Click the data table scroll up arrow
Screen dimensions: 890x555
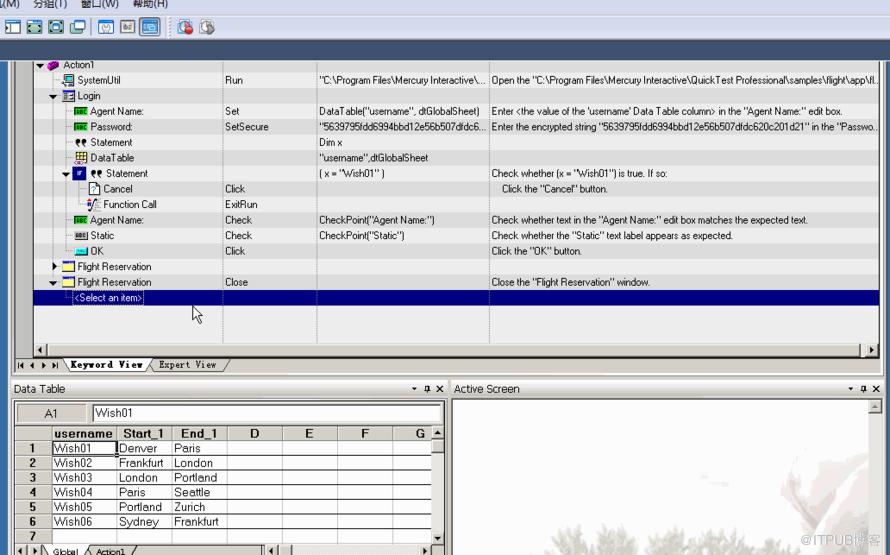437,433
